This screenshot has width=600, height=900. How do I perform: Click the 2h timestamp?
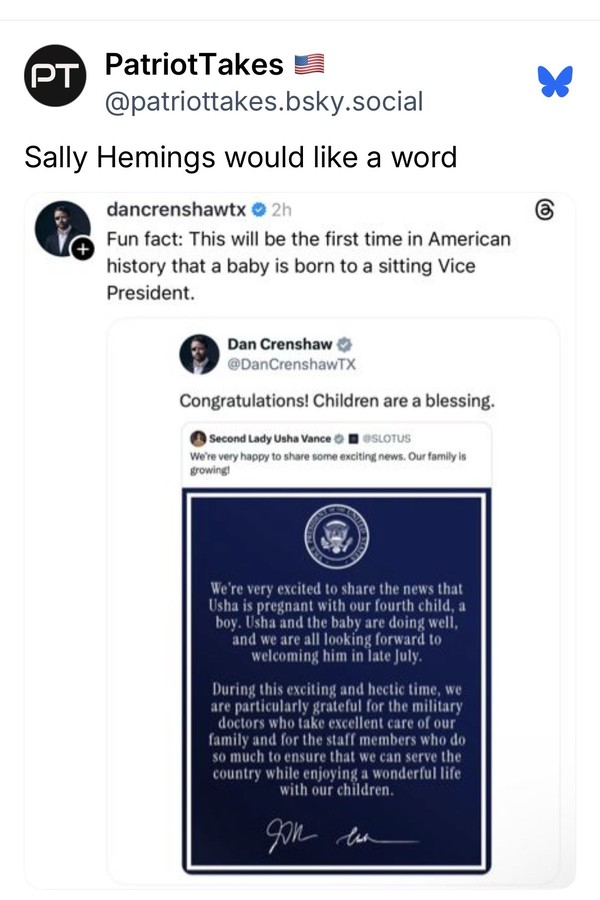click(281, 211)
